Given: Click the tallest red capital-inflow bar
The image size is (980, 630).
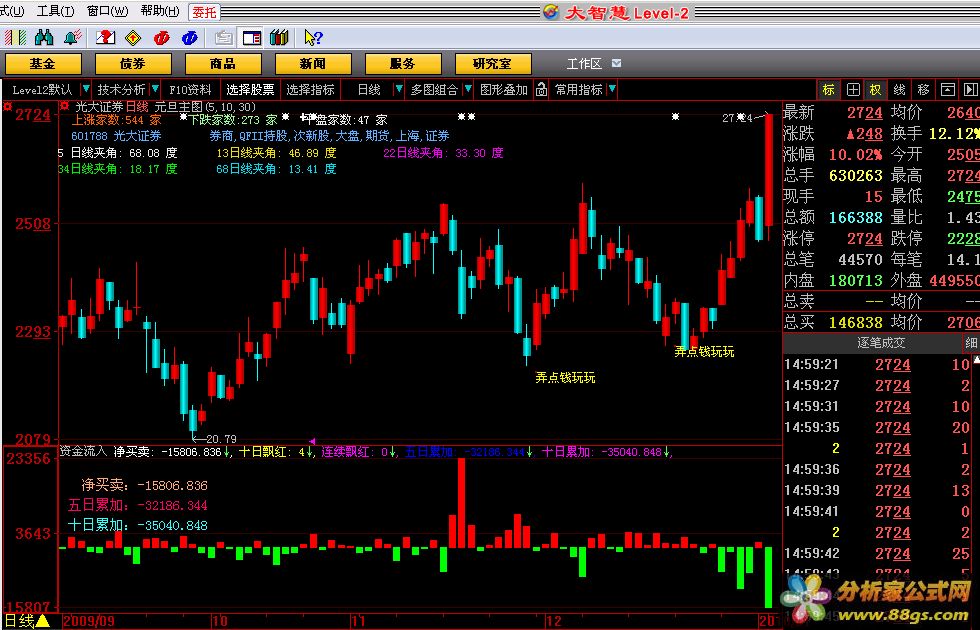Looking at the screenshot, I should coord(461,502).
